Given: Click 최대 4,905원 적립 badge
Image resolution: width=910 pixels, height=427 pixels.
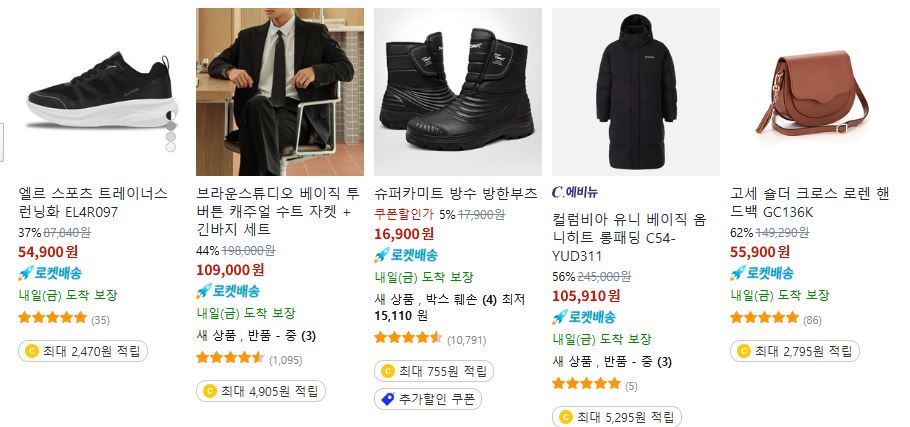Looking at the screenshot, I should coord(261,391).
